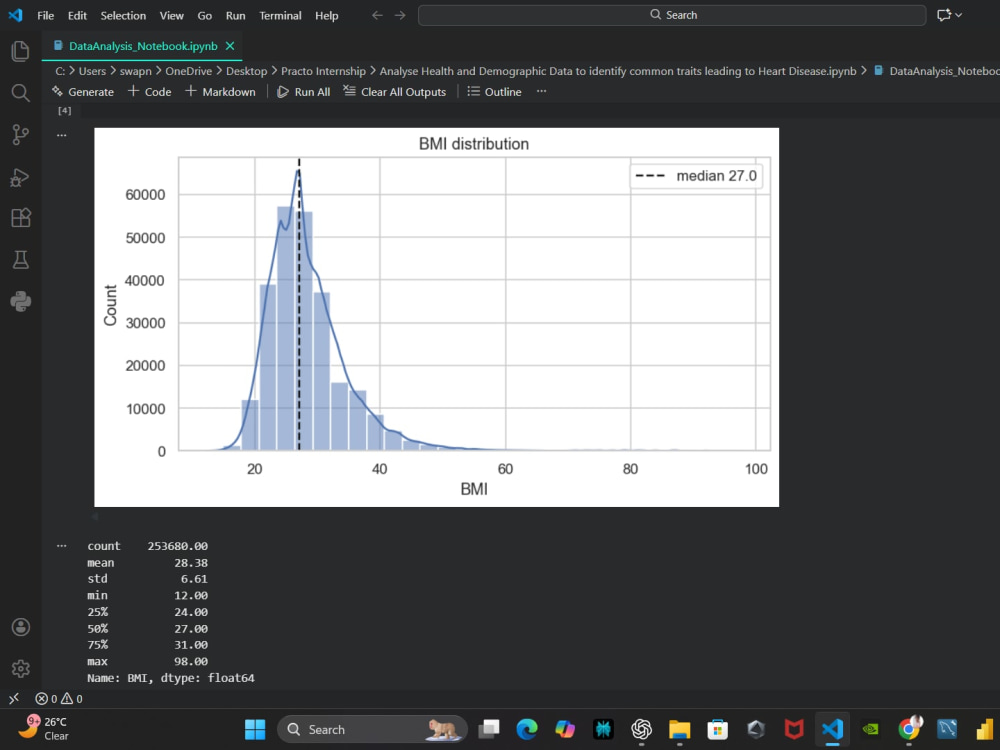Click the BMI distribution plot image
Image resolution: width=1000 pixels, height=750 pixels.
pos(437,318)
